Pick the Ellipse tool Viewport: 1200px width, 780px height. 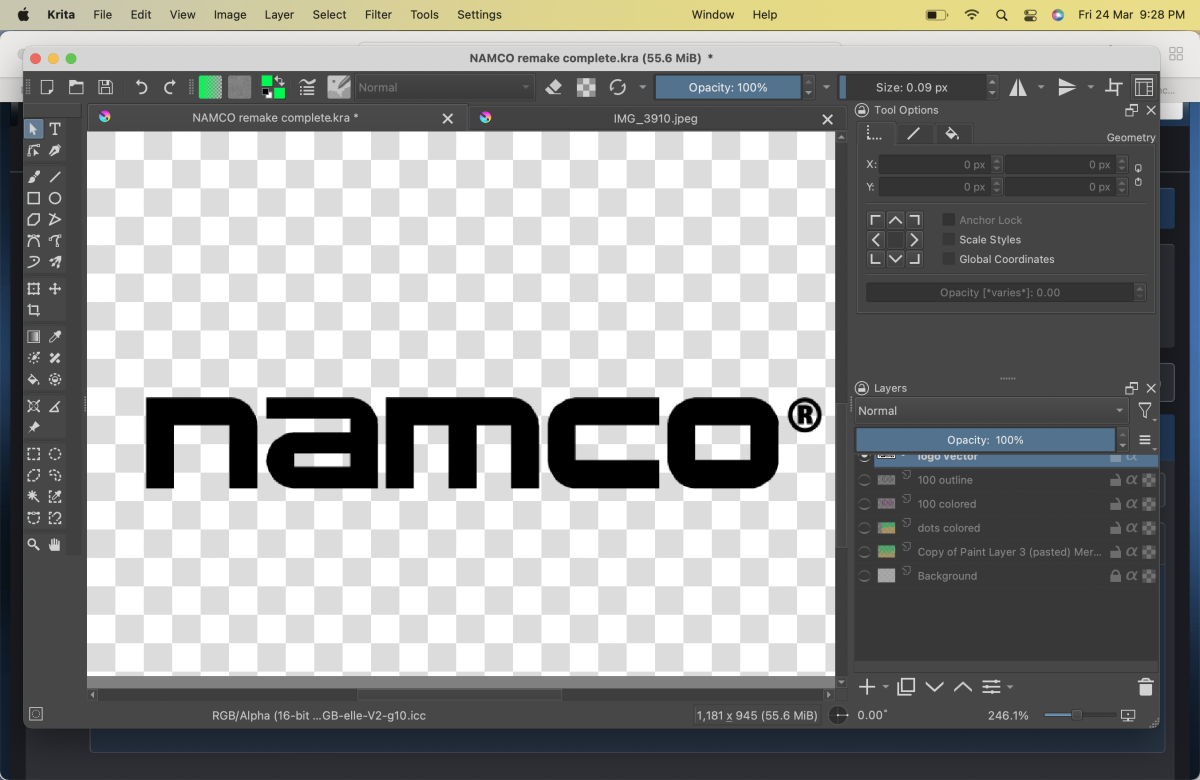[55, 198]
